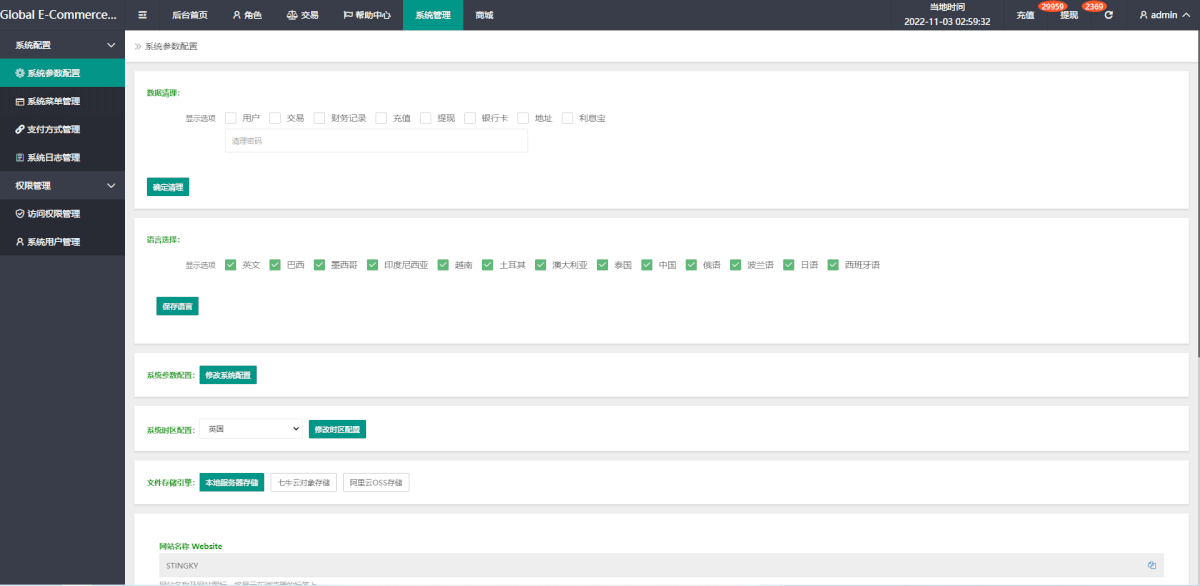Switch to the 帮助中心 menu tab

coord(367,15)
